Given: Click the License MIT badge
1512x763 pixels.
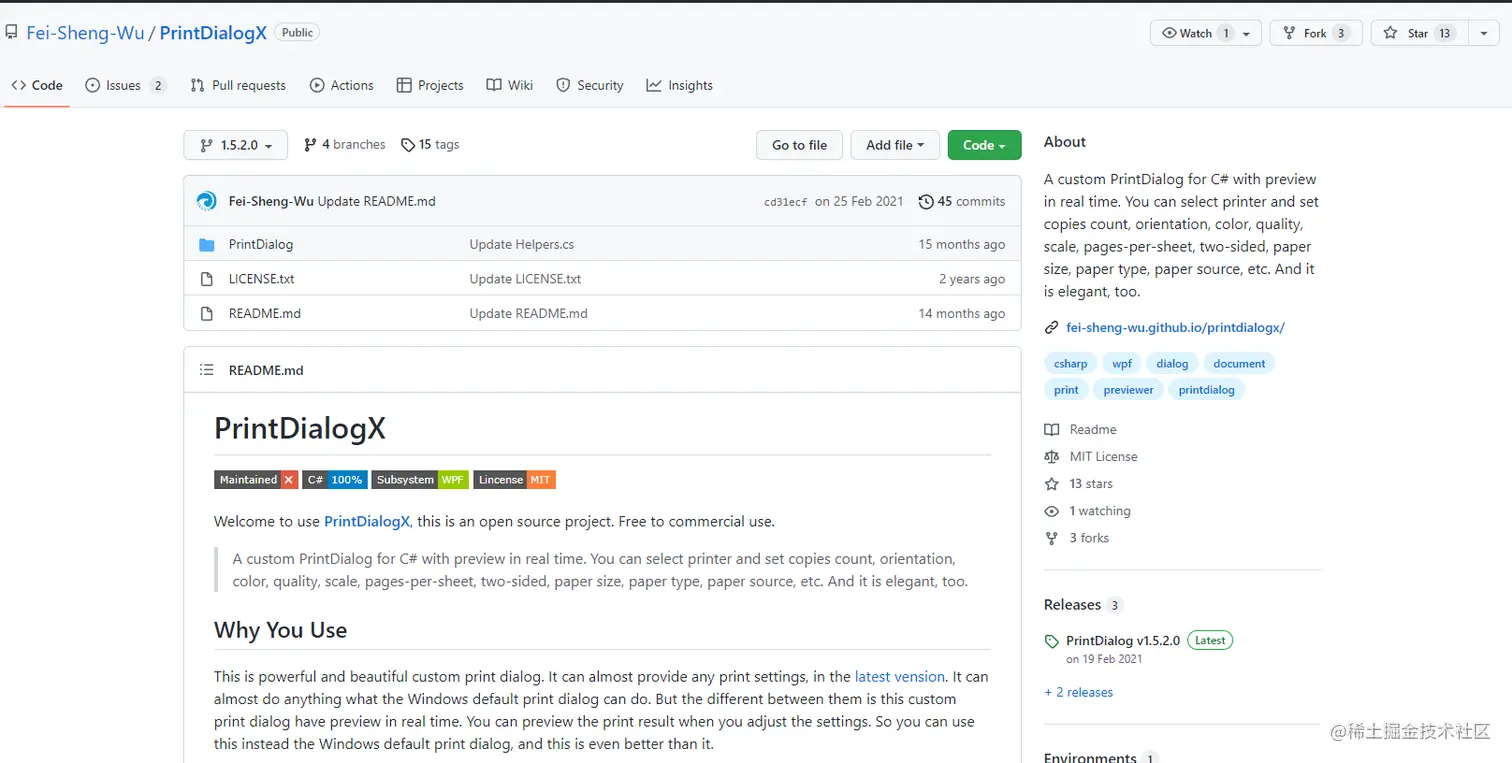Looking at the screenshot, I should point(514,480).
